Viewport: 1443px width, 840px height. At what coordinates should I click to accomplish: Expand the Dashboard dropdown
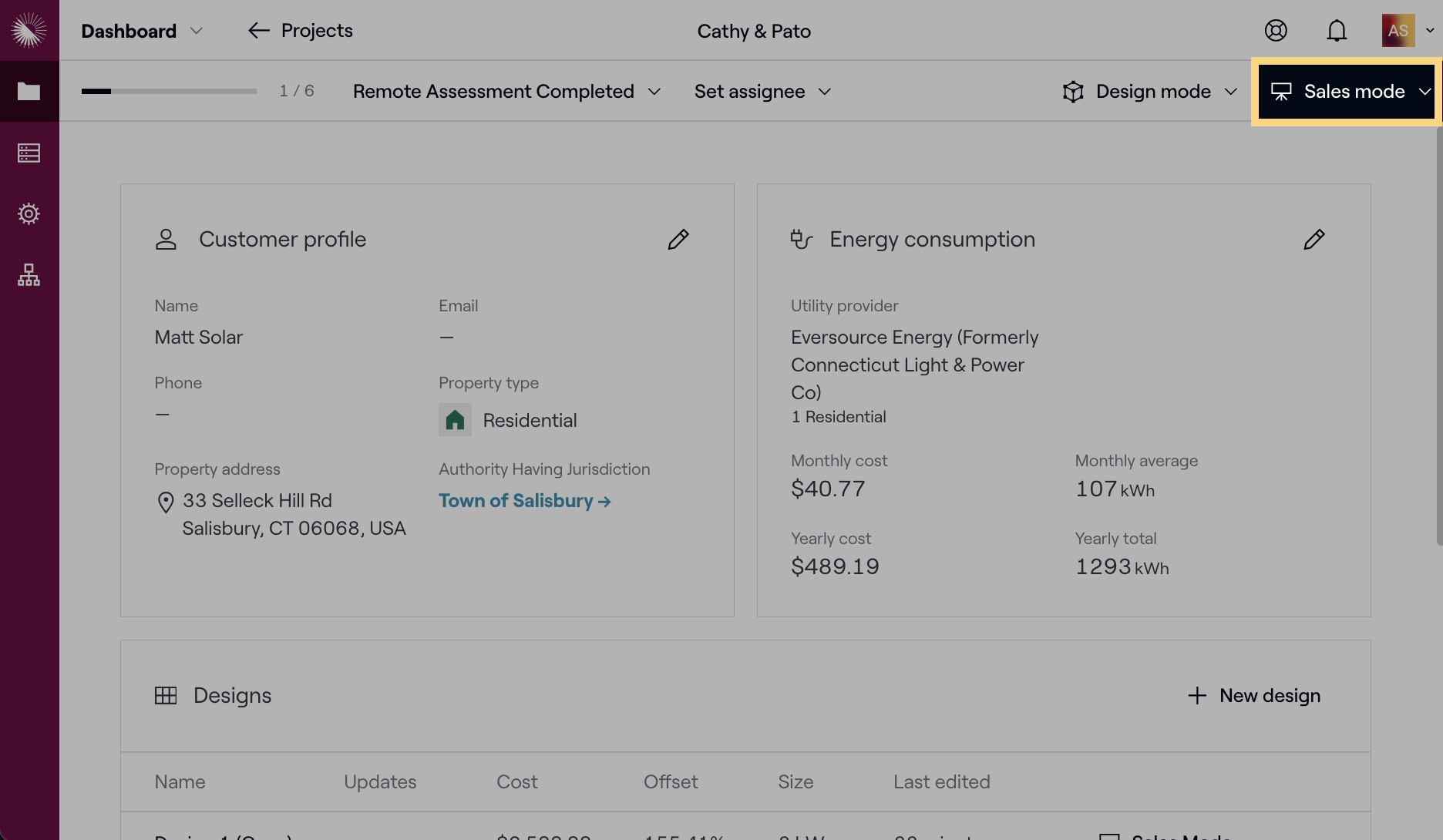point(142,31)
